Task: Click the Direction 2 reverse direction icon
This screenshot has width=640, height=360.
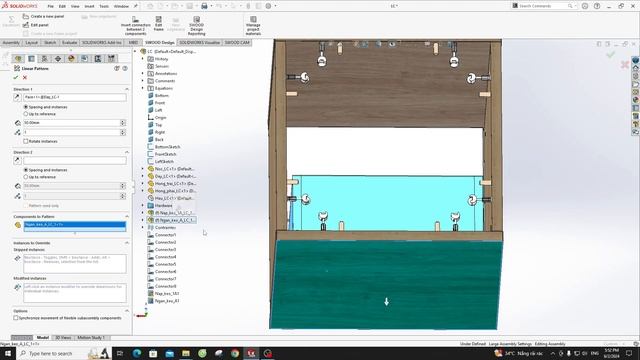Action: point(17,160)
